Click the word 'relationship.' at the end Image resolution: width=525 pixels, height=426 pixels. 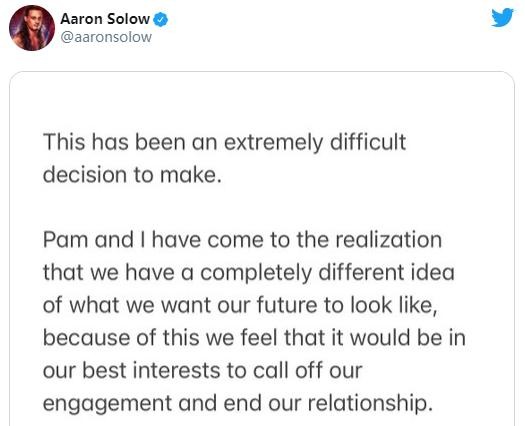point(370,403)
